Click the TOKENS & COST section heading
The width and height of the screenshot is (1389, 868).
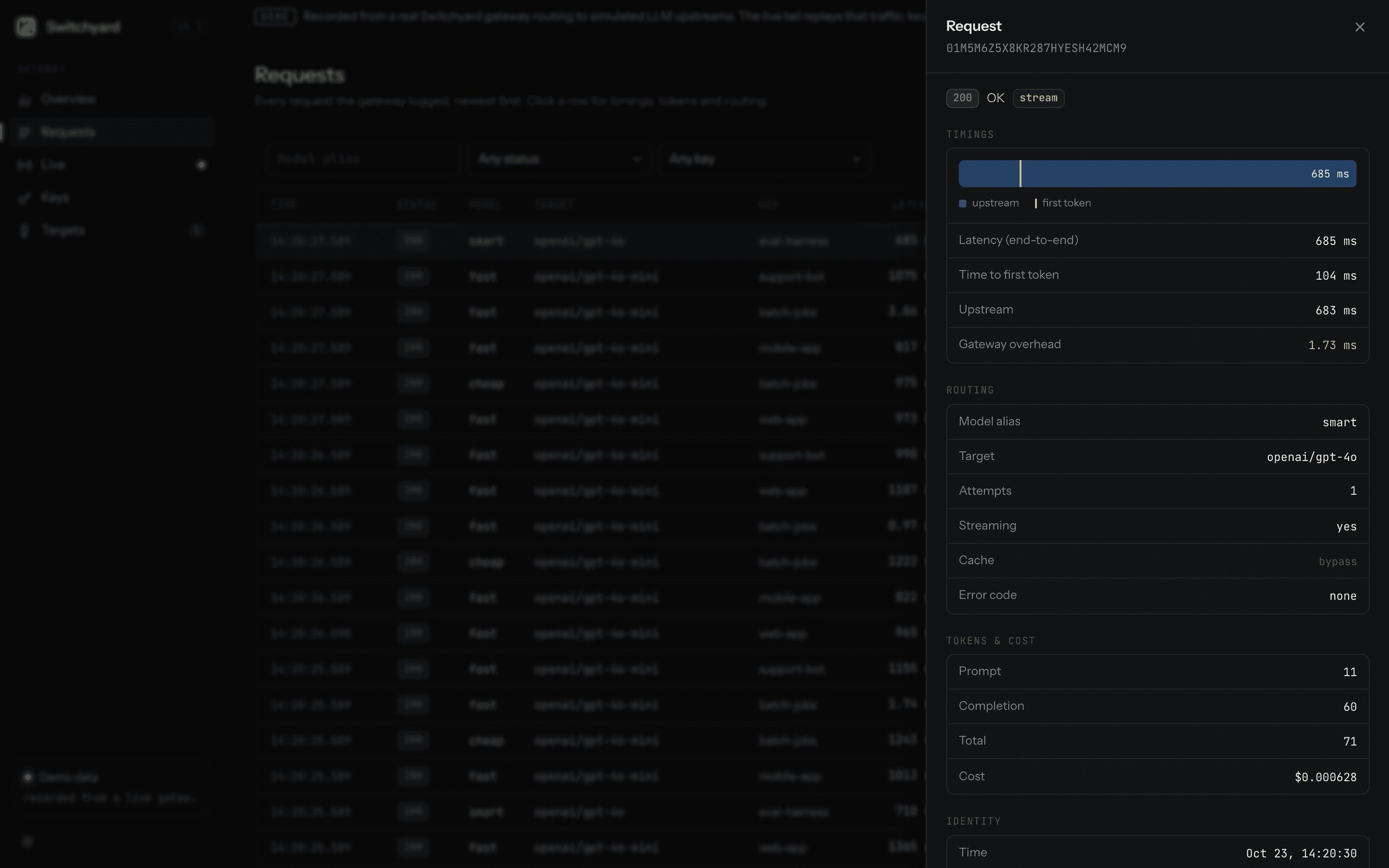pos(991,641)
